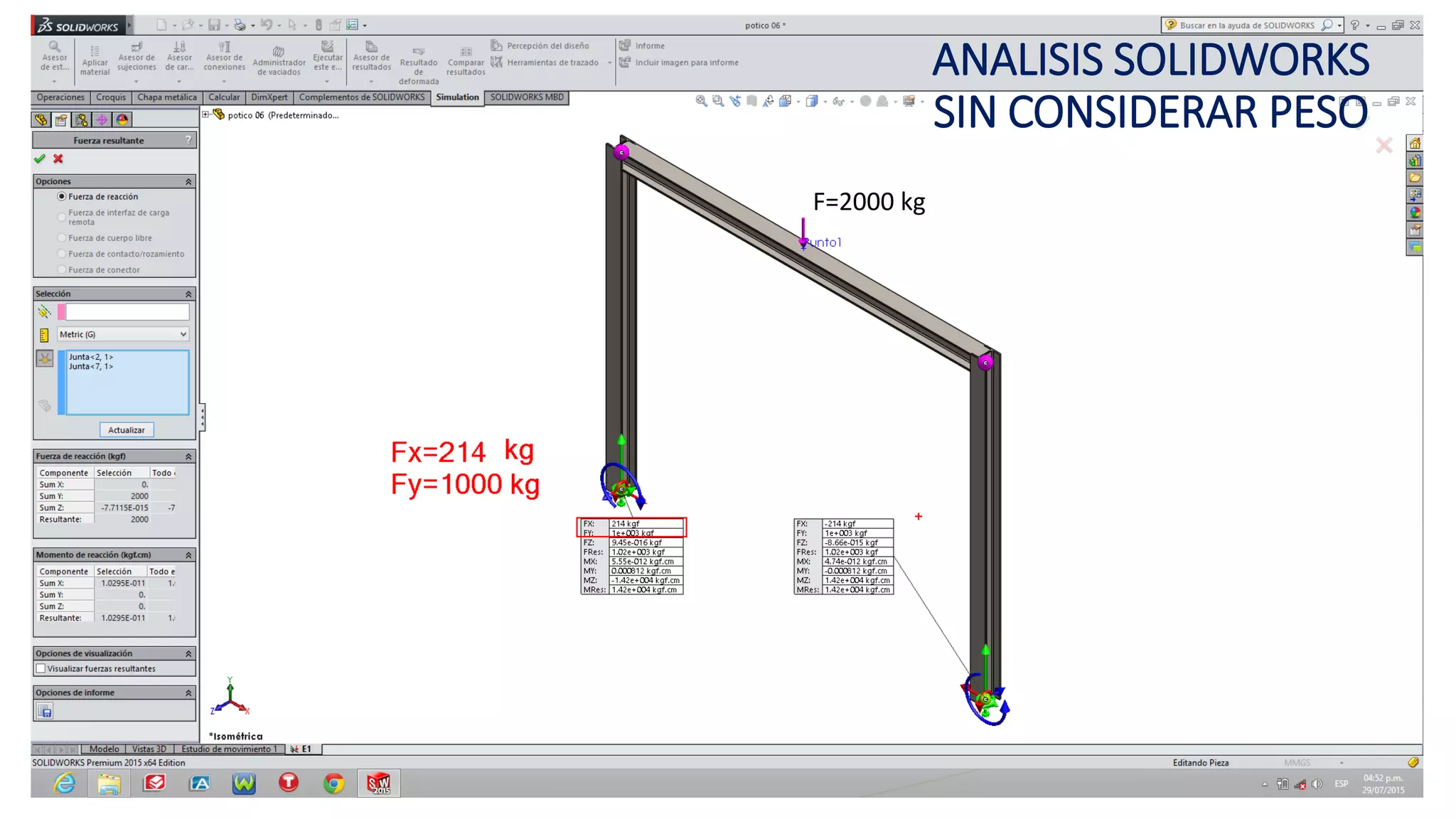Open Herramientas de trazado
Screen dimensions: 1456x819
click(545, 63)
